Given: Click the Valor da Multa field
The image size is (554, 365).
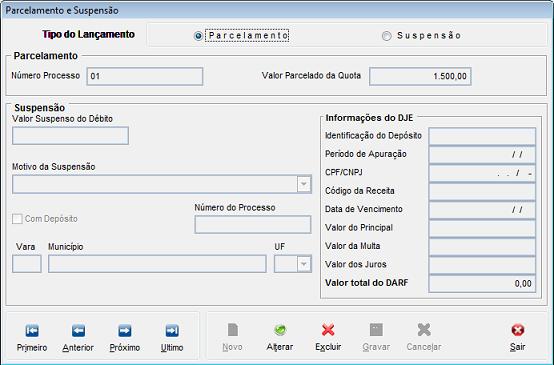Looking at the screenshot, I should [482, 246].
